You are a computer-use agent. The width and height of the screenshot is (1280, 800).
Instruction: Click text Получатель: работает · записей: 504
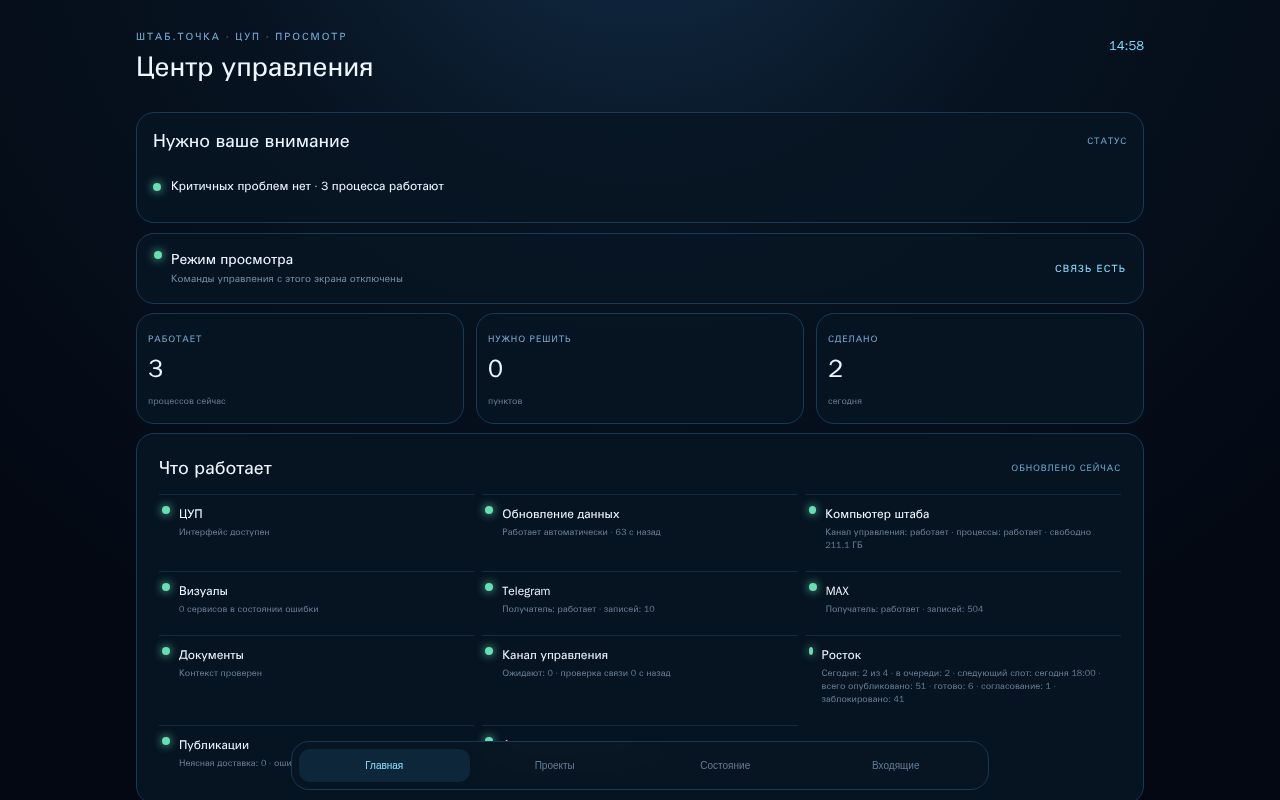(904, 609)
